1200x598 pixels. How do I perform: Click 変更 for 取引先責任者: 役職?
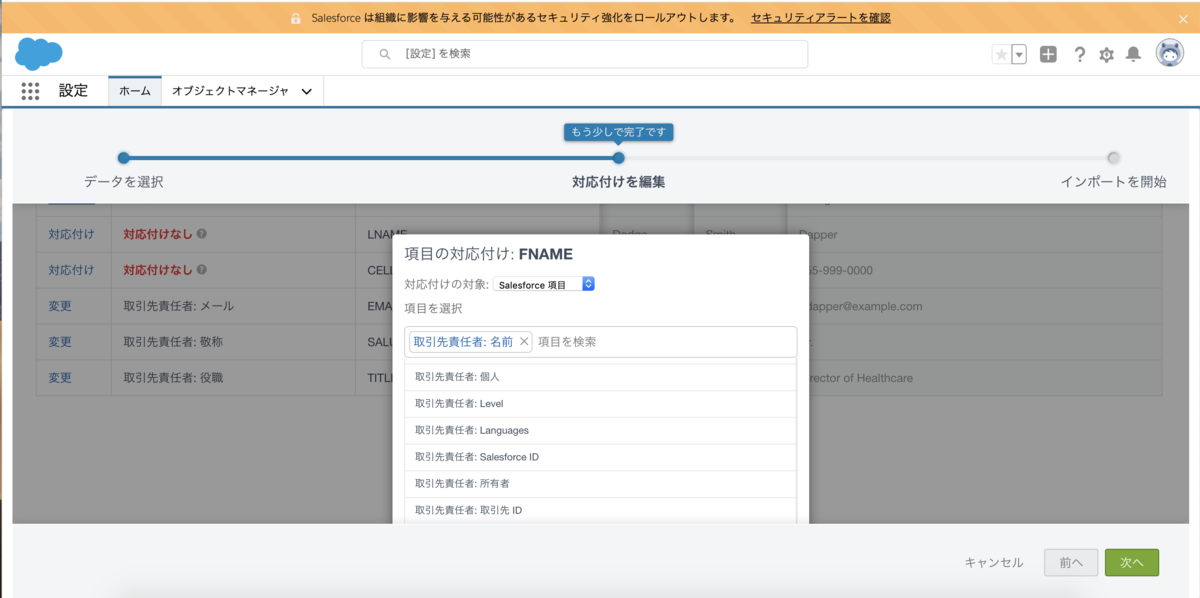pyautogui.click(x=60, y=378)
